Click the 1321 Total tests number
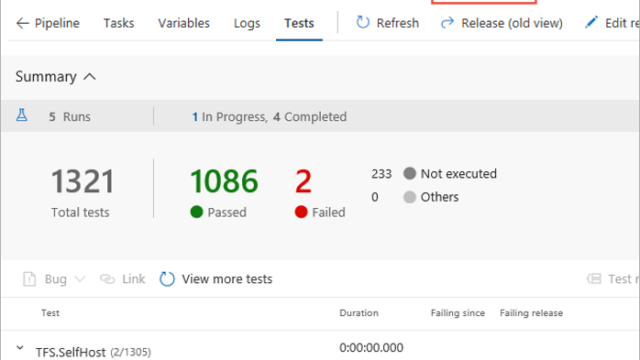640x360 pixels. [83, 181]
